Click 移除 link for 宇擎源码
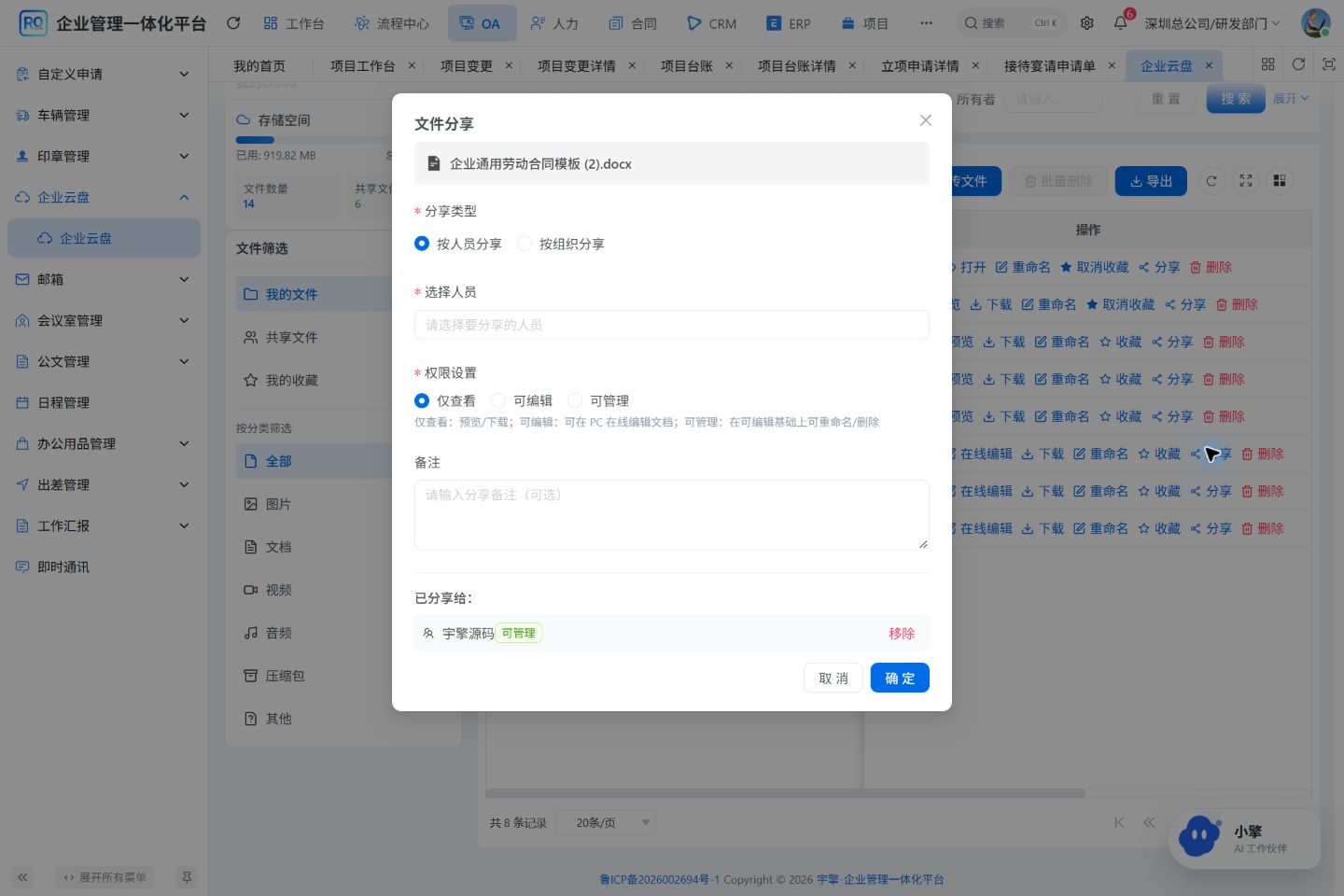Viewport: 1344px width, 896px height. [902, 633]
